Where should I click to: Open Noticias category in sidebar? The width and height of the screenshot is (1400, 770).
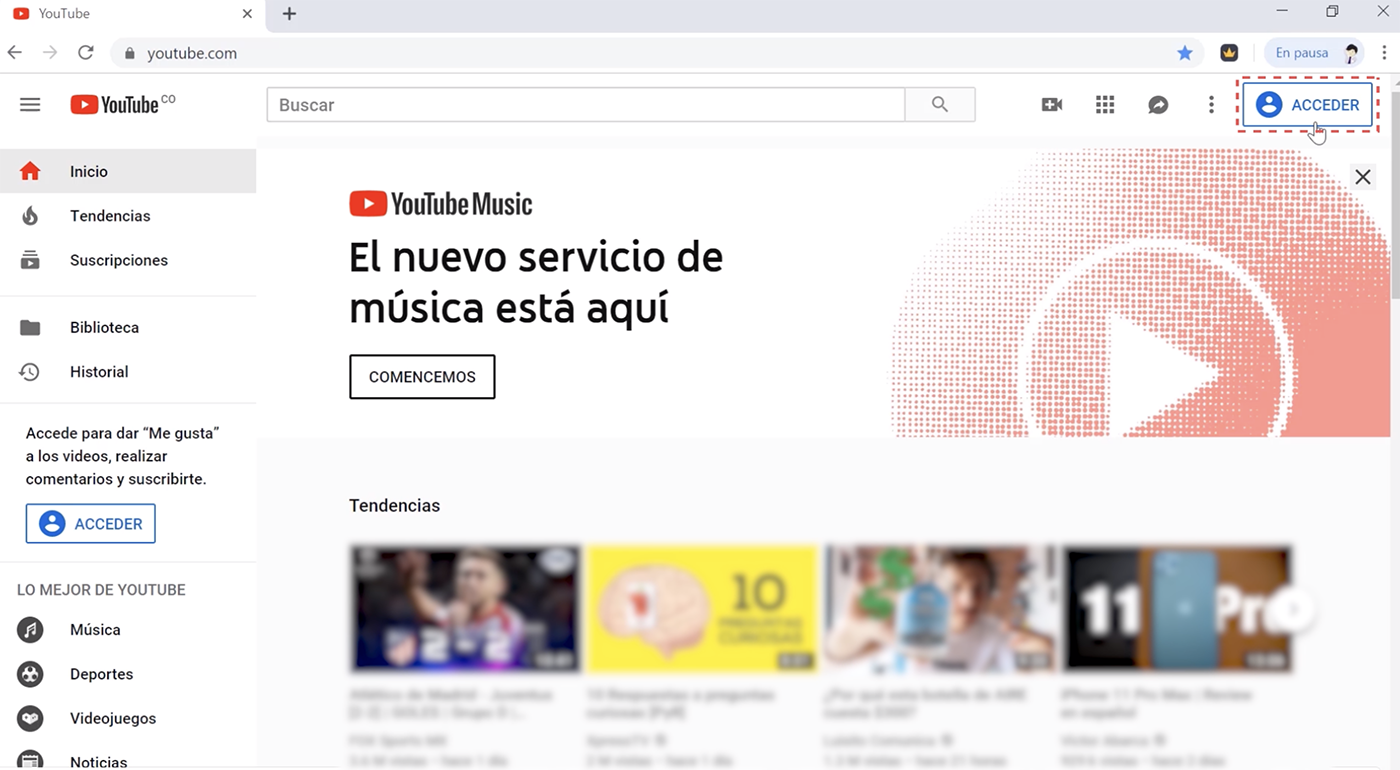(x=128, y=760)
